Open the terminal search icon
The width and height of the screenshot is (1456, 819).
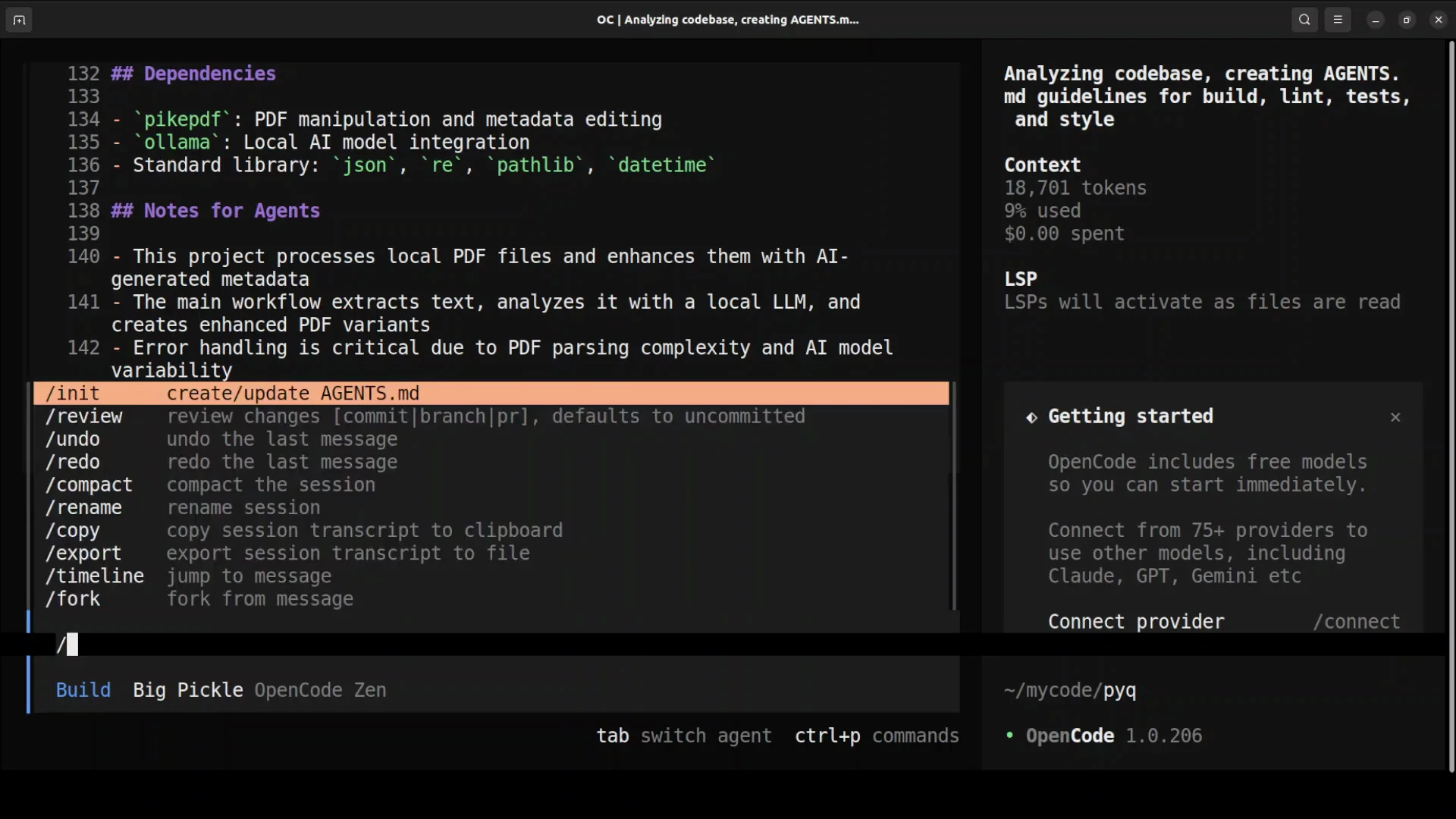pos(1304,20)
